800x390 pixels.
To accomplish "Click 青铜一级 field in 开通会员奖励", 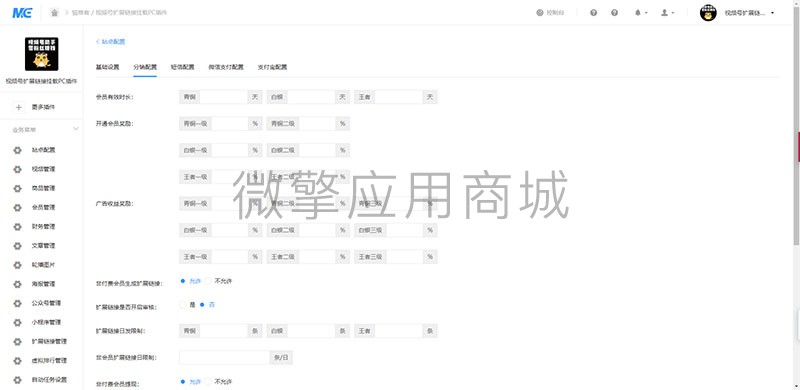I will pyautogui.click(x=230, y=124).
